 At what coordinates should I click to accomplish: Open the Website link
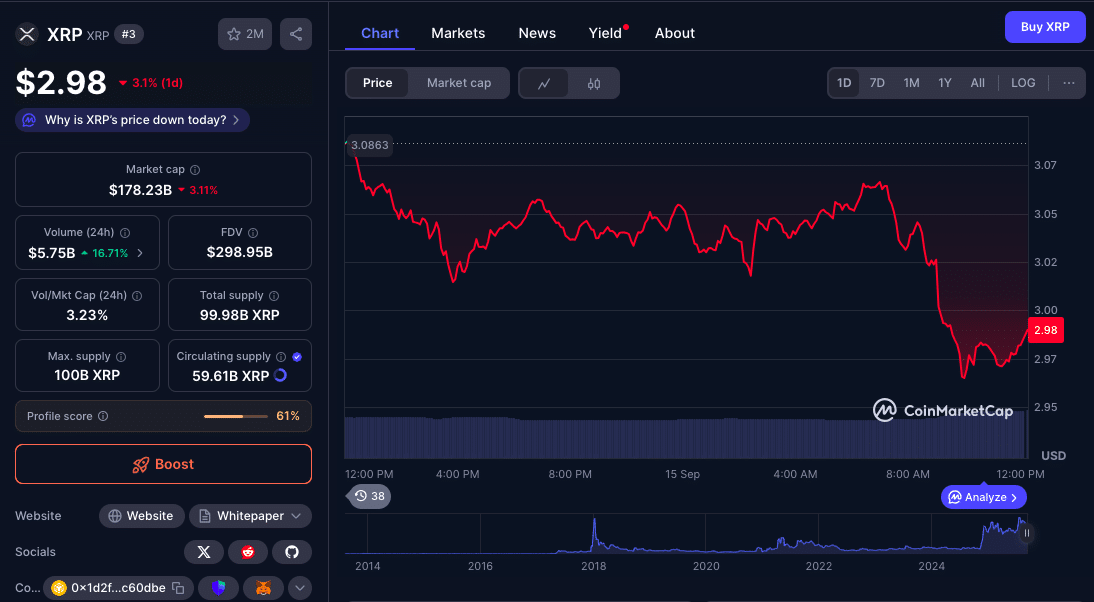tap(142, 516)
